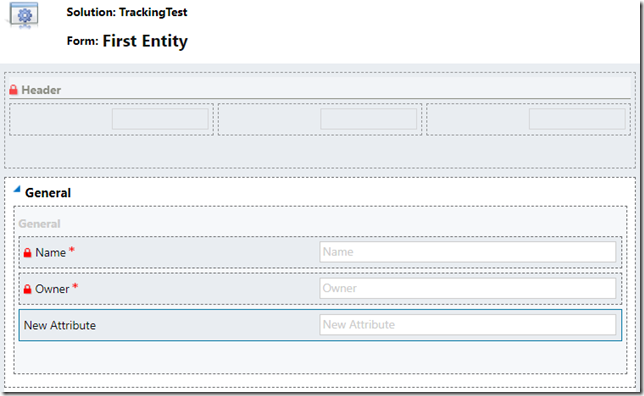Click the New Attribute input box
The width and height of the screenshot is (644, 396).
point(468,325)
